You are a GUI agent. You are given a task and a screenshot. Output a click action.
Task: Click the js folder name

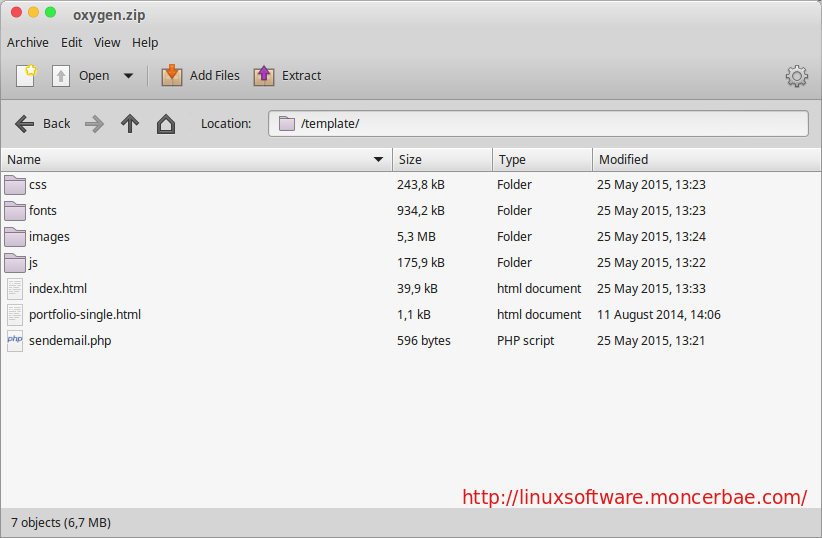[x=33, y=263]
